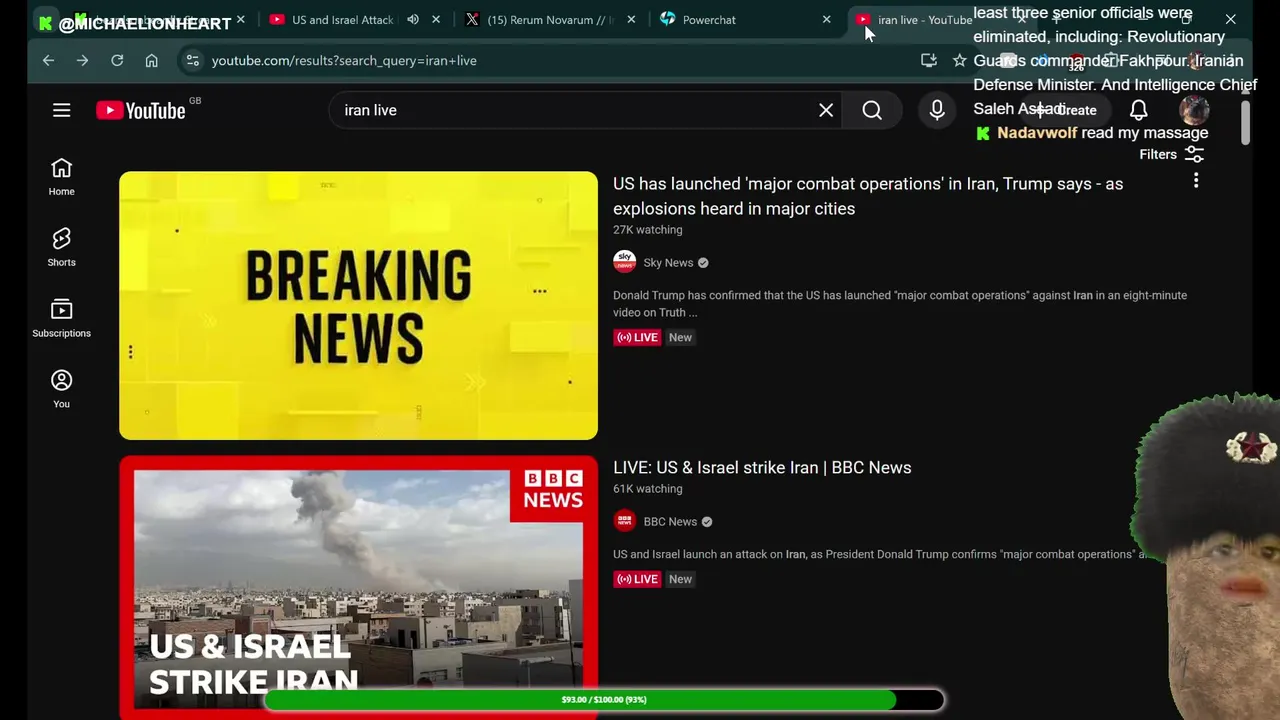This screenshot has width=1280, height=720.
Task: Switch to the Rerum Novarum X tab
Action: tap(548, 19)
